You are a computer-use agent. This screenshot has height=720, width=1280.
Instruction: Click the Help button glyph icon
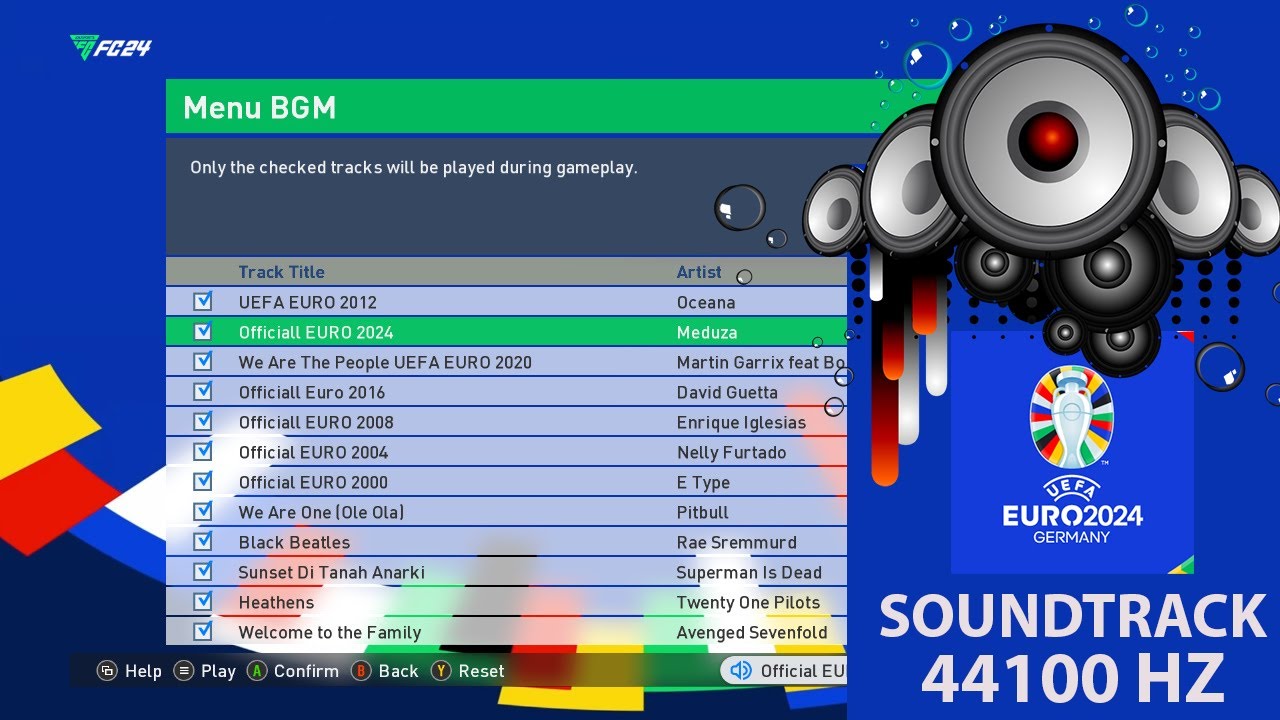pyautogui.click(x=107, y=671)
